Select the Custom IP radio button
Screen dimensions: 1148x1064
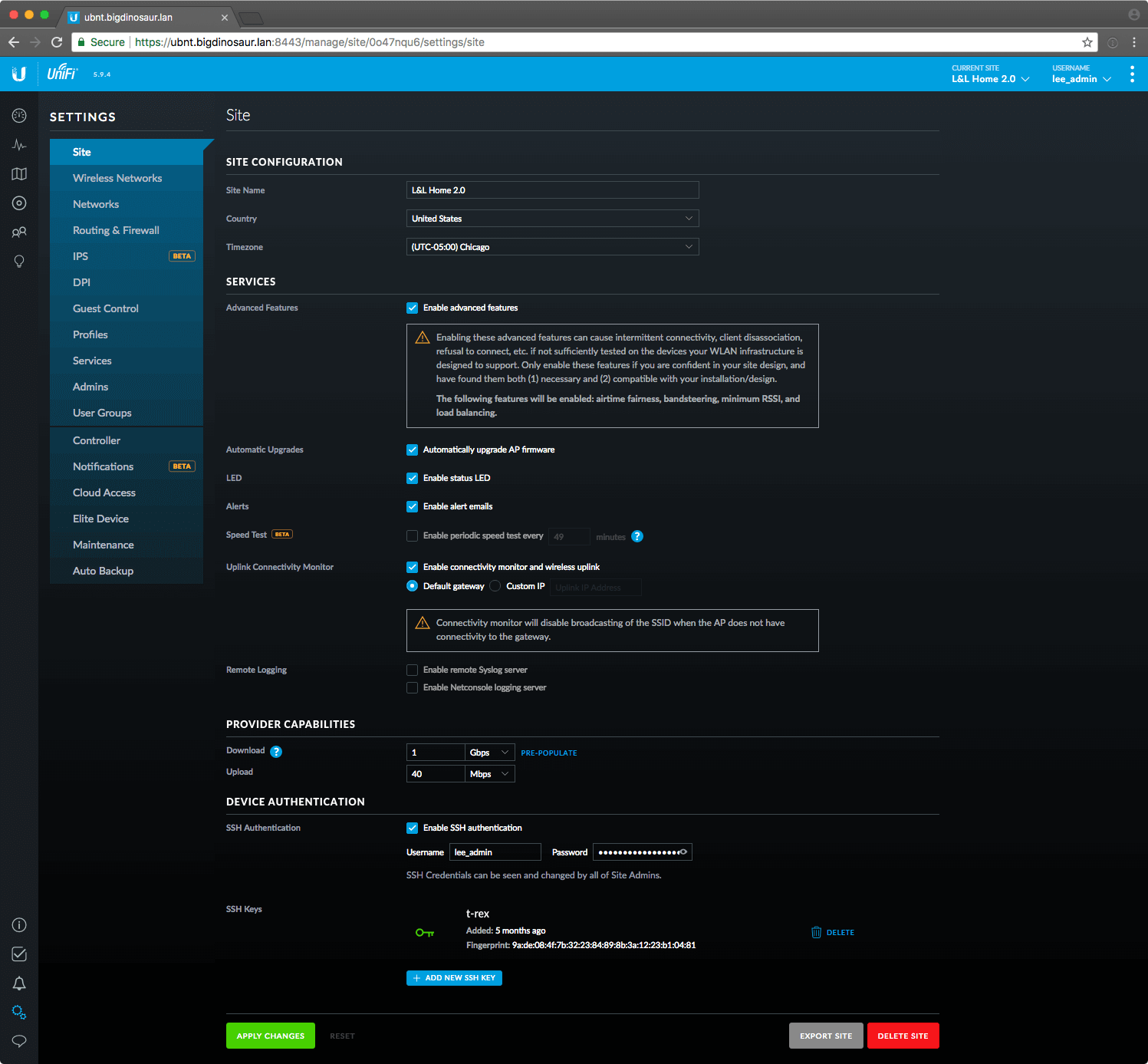495,586
